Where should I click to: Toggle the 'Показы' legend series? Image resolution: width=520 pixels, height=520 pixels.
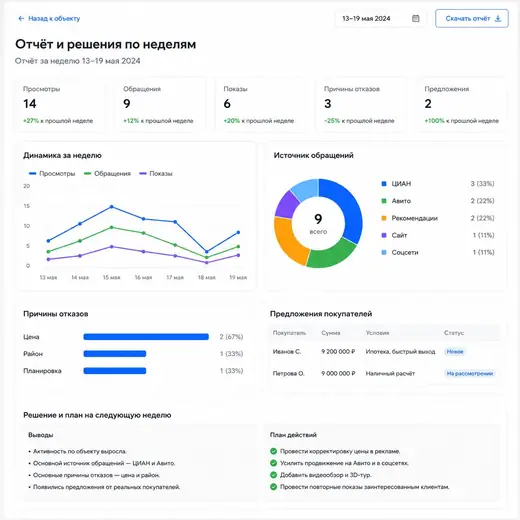click(x=156, y=174)
